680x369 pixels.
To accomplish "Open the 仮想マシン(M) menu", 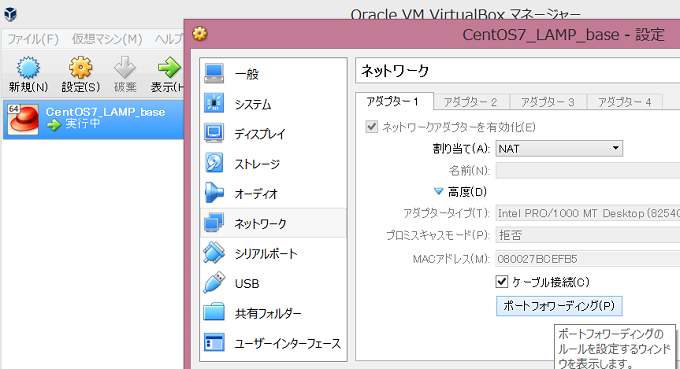I will 107,39.
